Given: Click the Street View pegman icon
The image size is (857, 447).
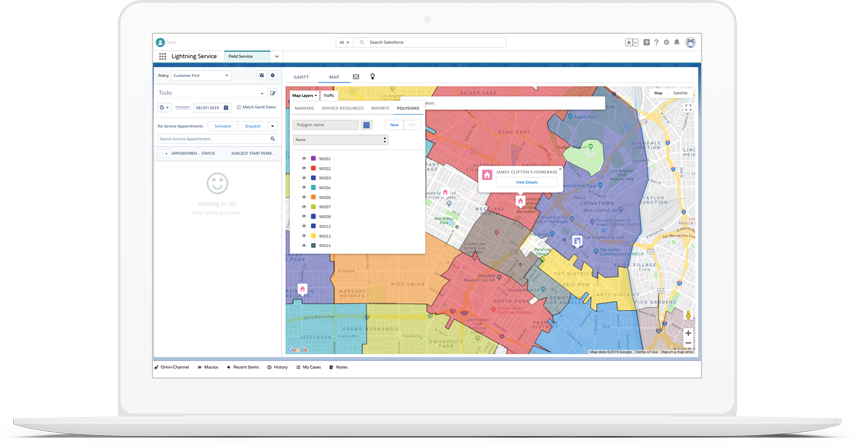Looking at the screenshot, I should [688, 315].
